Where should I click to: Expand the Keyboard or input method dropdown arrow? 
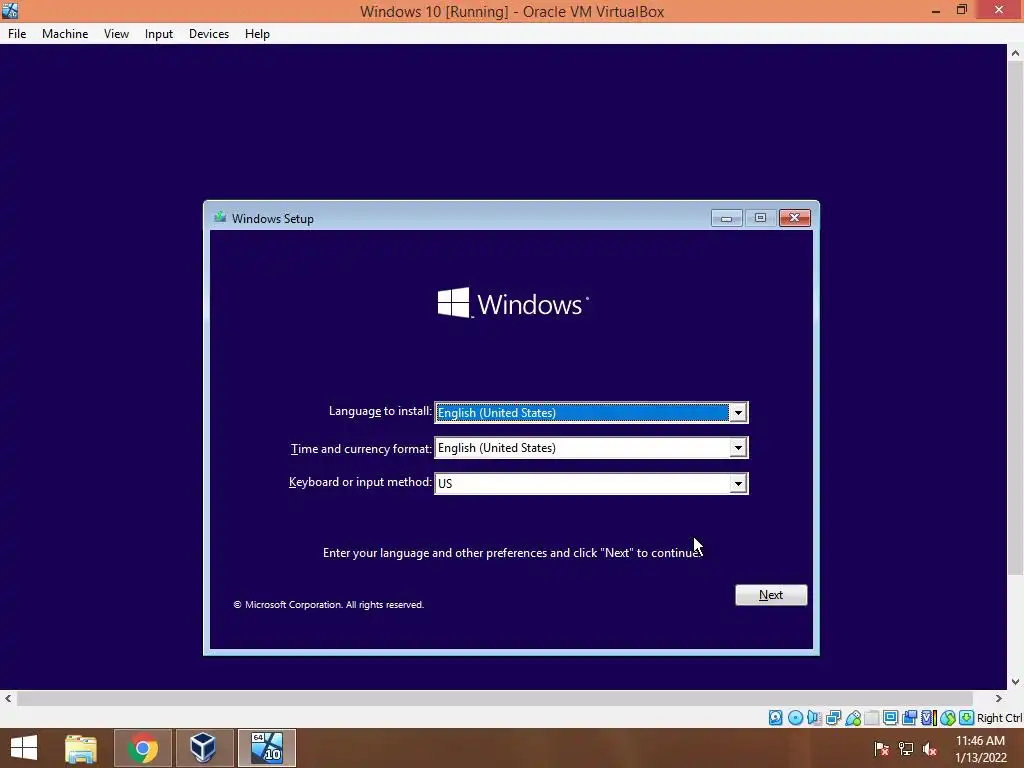(738, 484)
